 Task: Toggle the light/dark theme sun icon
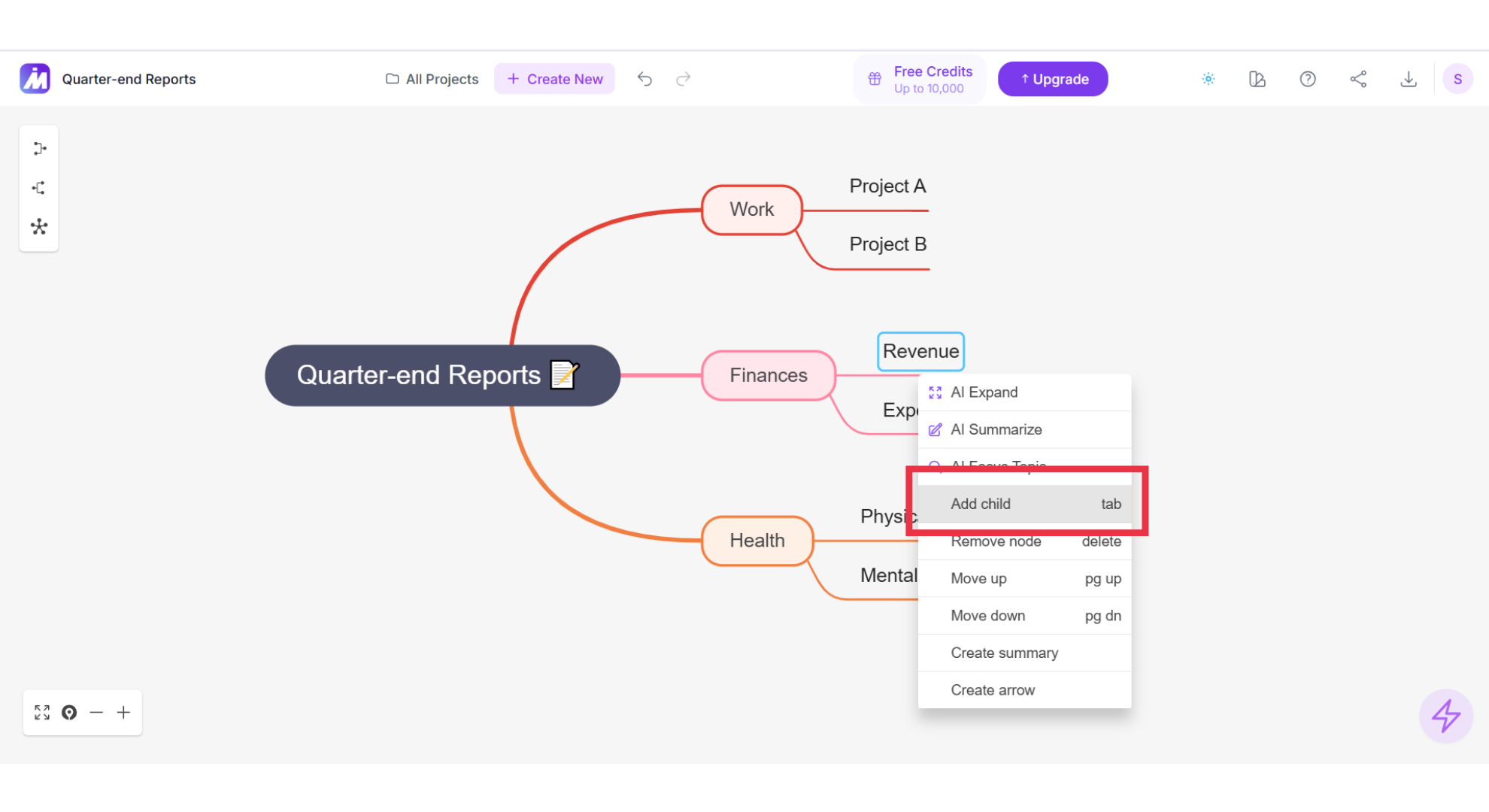(x=1208, y=79)
